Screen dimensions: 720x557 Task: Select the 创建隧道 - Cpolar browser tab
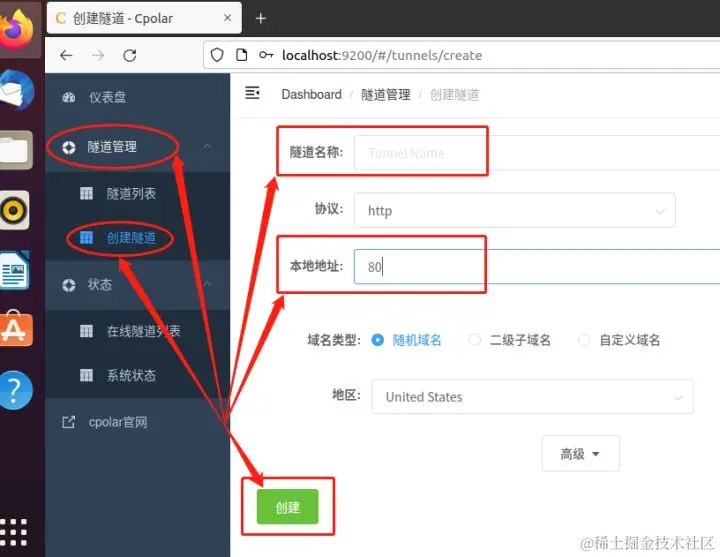coord(144,18)
